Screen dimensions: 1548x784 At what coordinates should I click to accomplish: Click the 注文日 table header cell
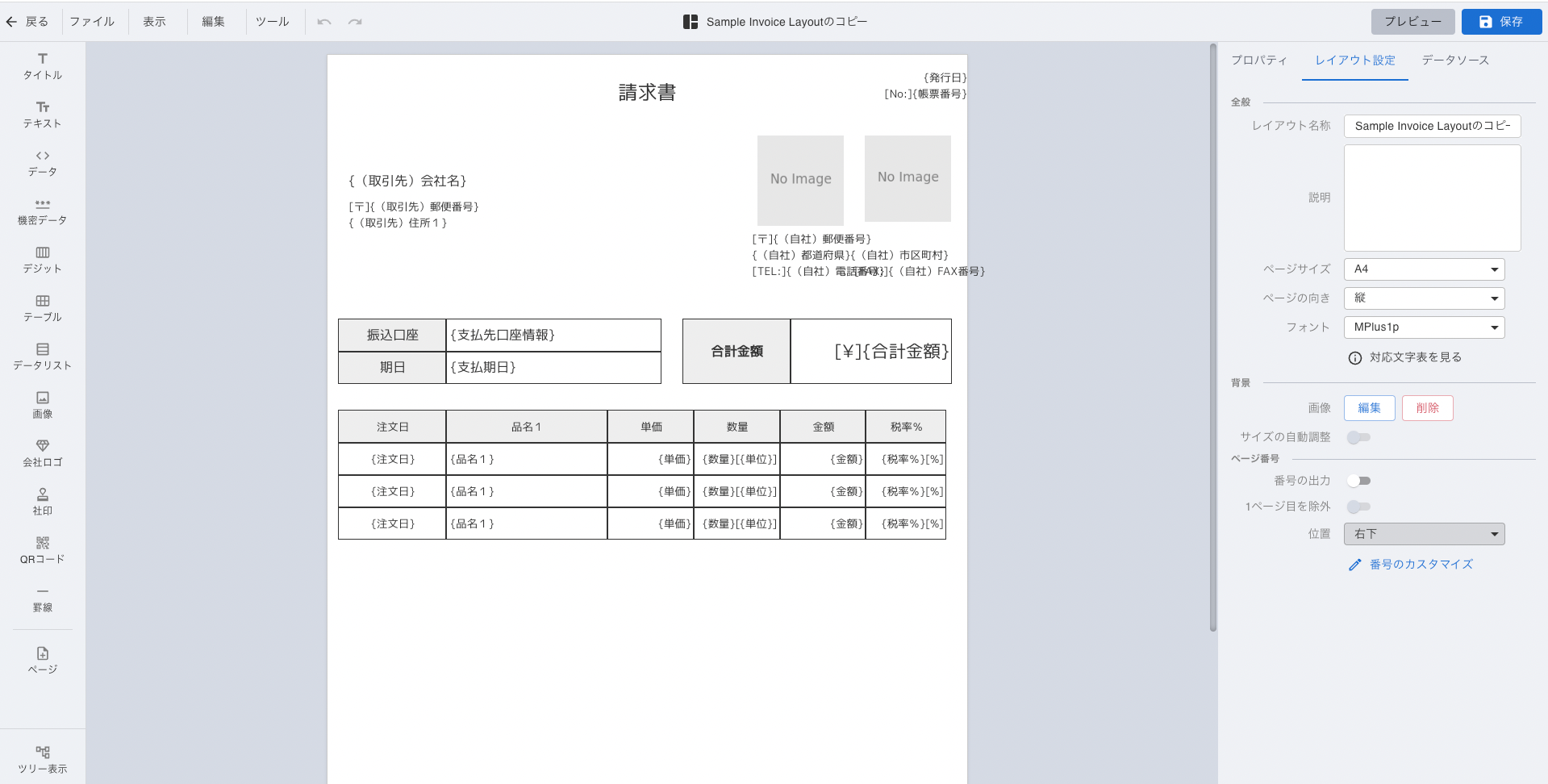click(392, 427)
